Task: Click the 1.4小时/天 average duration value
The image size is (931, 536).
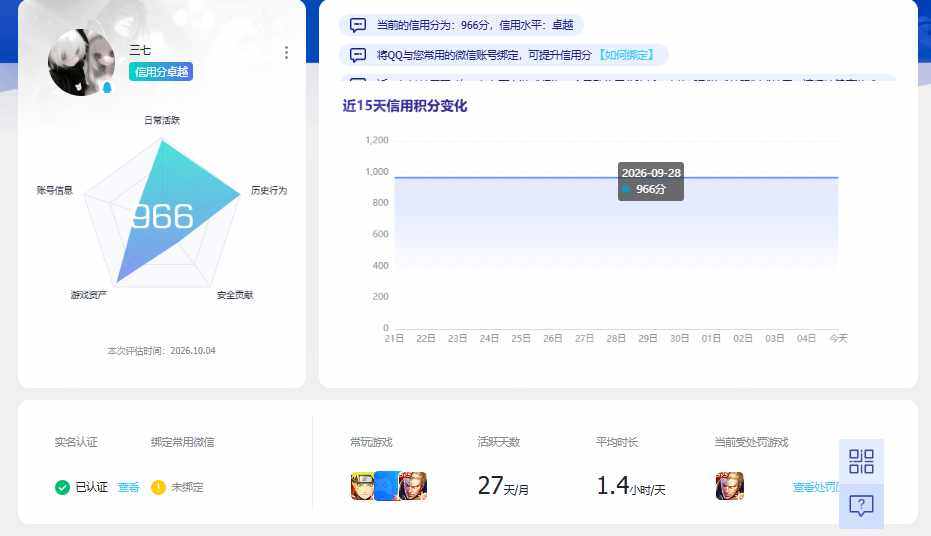Action: (x=631, y=486)
